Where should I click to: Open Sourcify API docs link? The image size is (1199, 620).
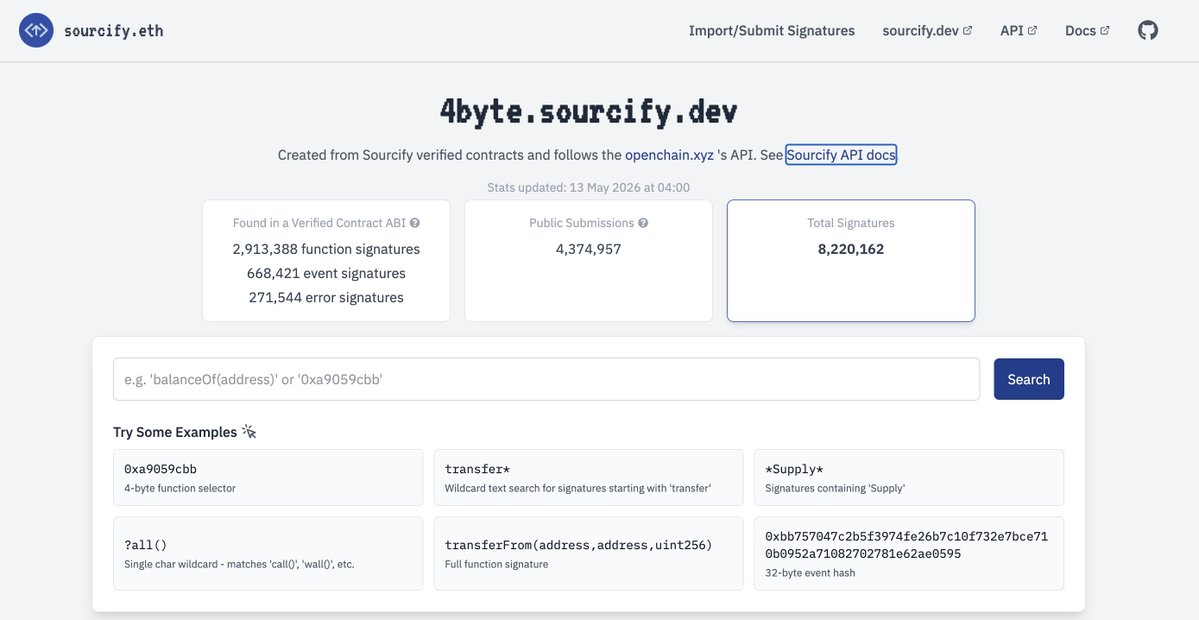tap(840, 155)
